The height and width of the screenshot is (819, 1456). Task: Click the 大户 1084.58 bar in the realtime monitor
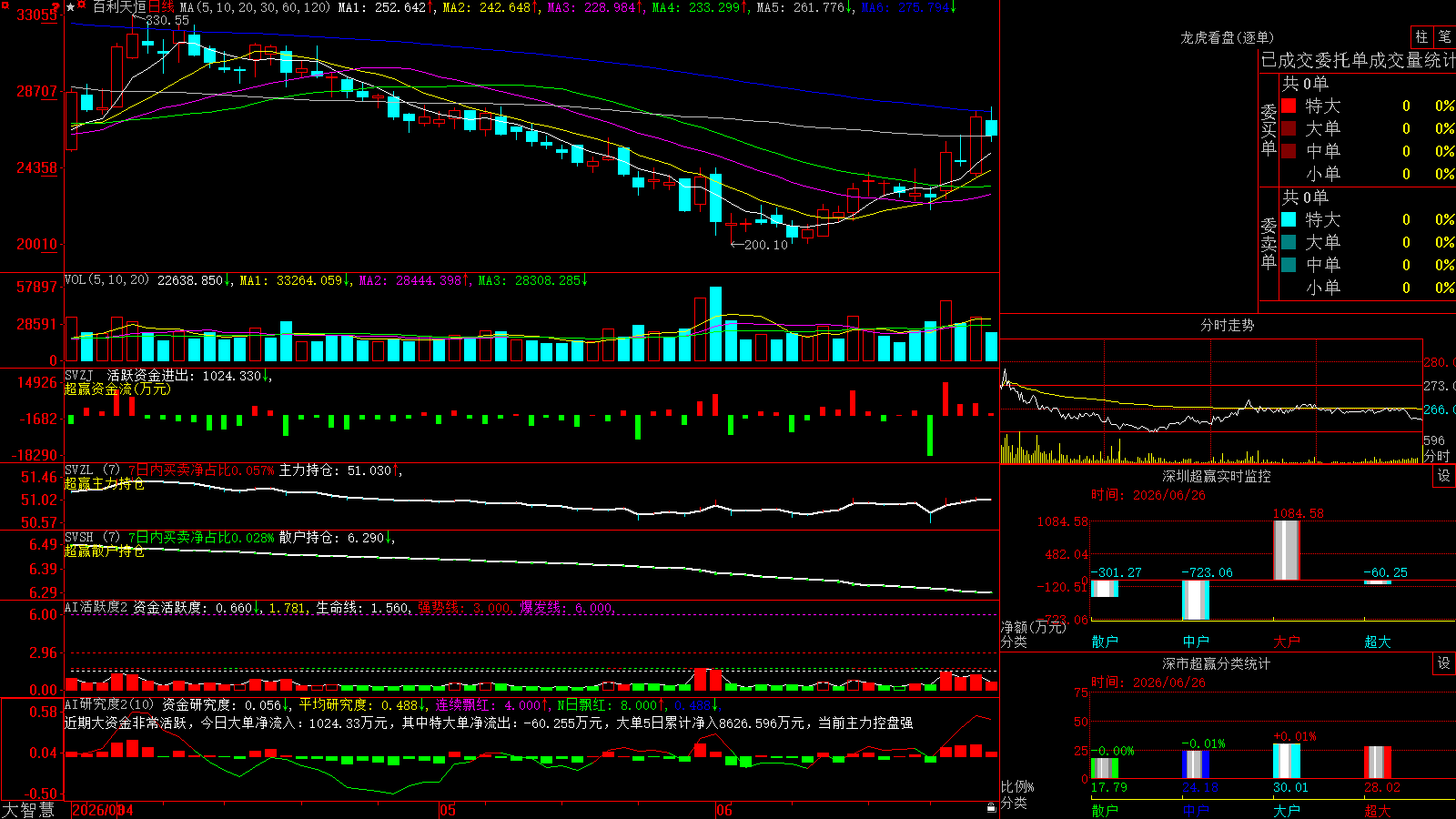pos(1287,550)
